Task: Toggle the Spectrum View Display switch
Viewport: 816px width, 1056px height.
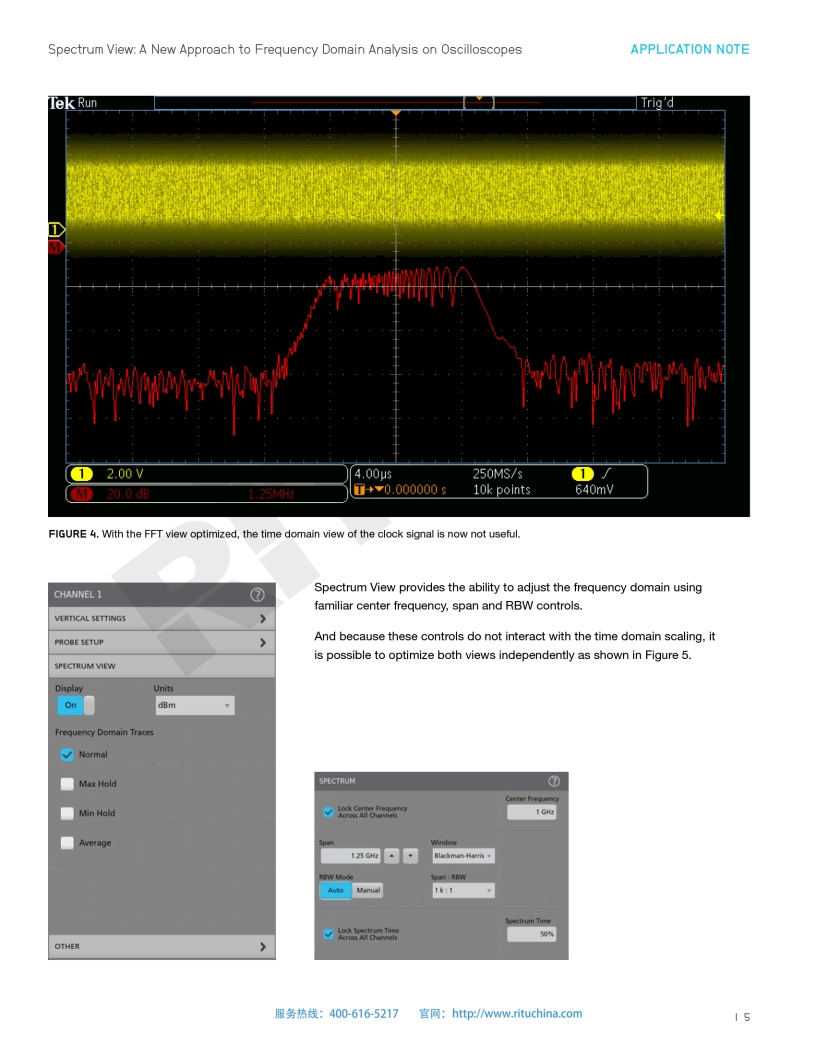Action: point(76,705)
